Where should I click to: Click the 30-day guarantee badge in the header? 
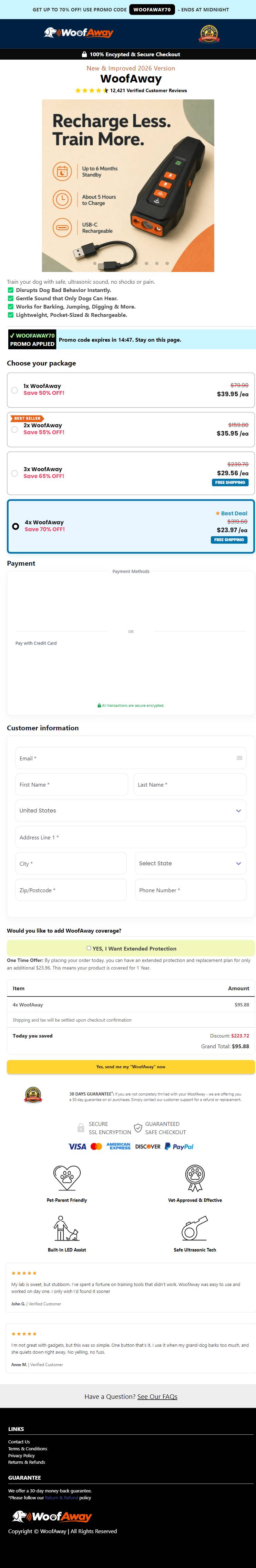(x=209, y=33)
